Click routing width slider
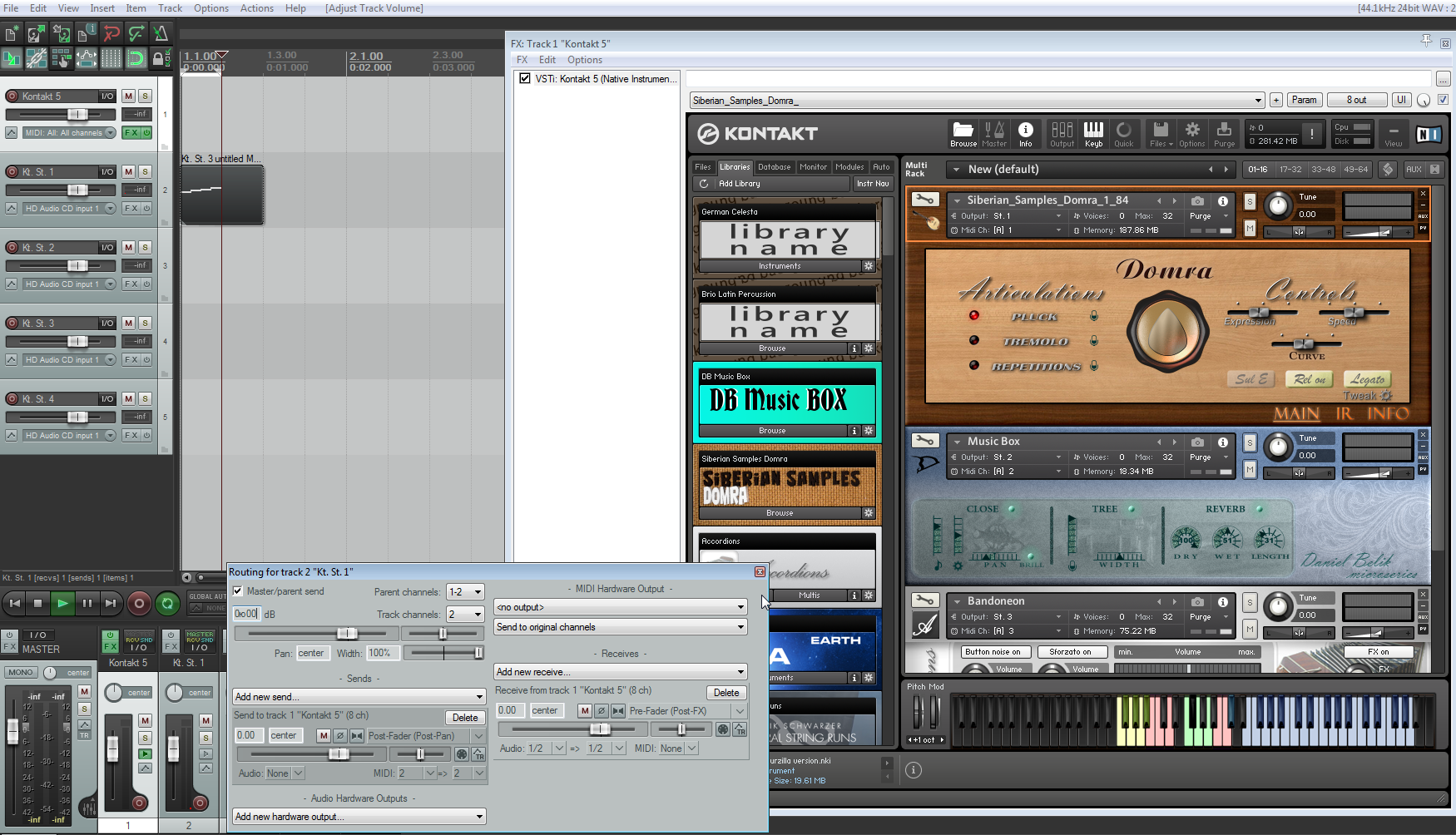 444,654
